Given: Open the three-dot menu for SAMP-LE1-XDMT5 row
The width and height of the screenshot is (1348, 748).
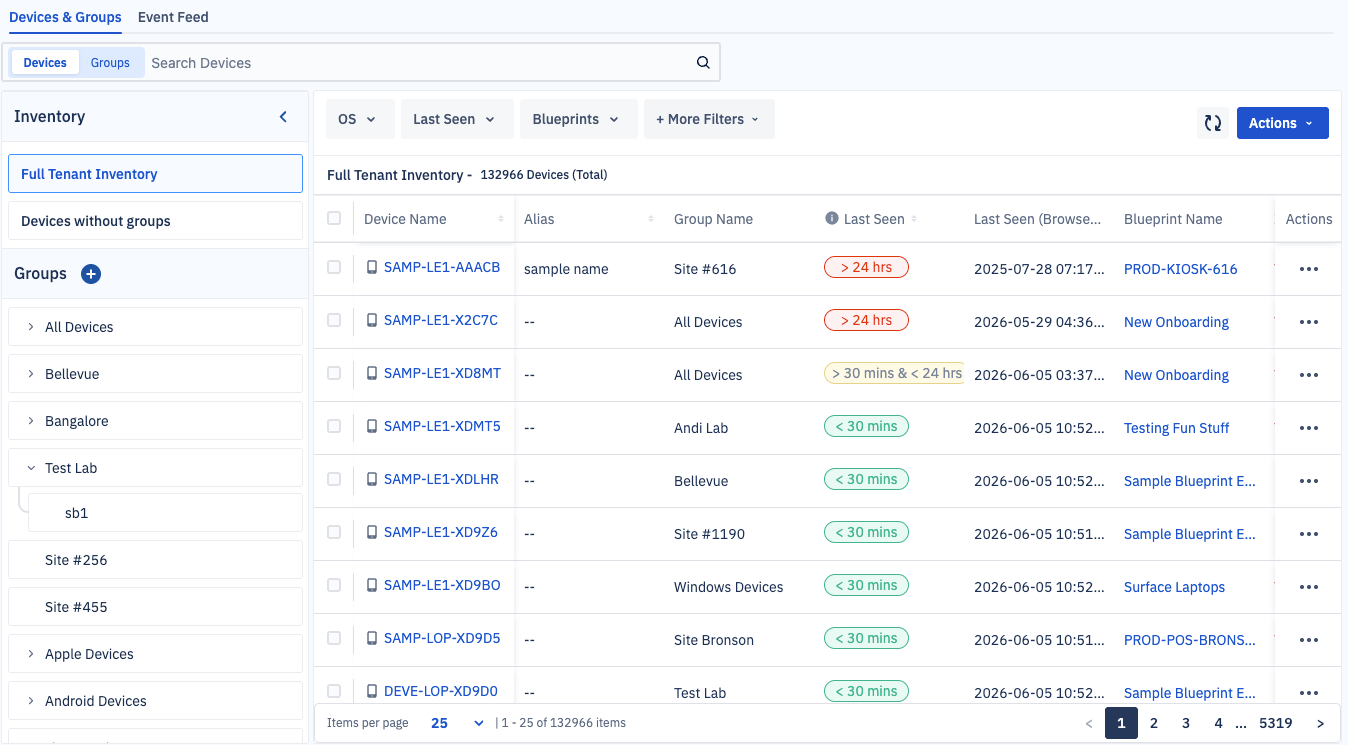Looking at the screenshot, I should tap(1308, 428).
